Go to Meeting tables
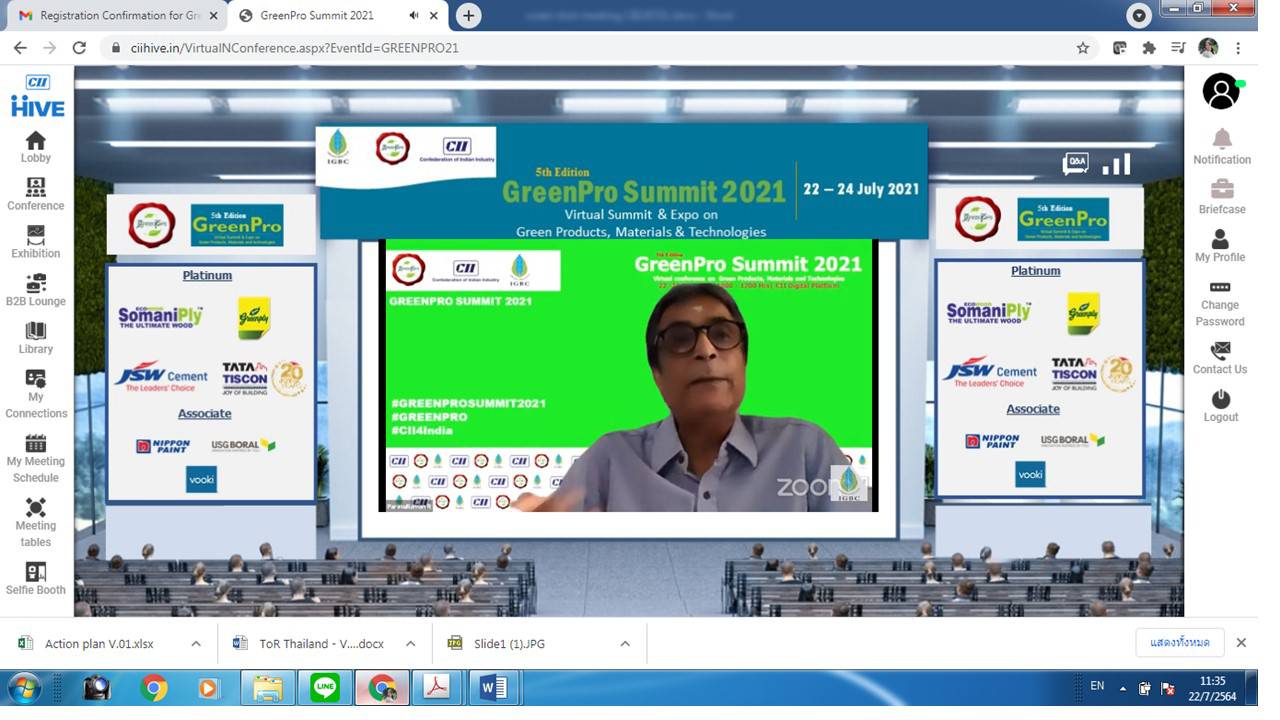This screenshot has width=1280, height=720. pyautogui.click(x=36, y=523)
